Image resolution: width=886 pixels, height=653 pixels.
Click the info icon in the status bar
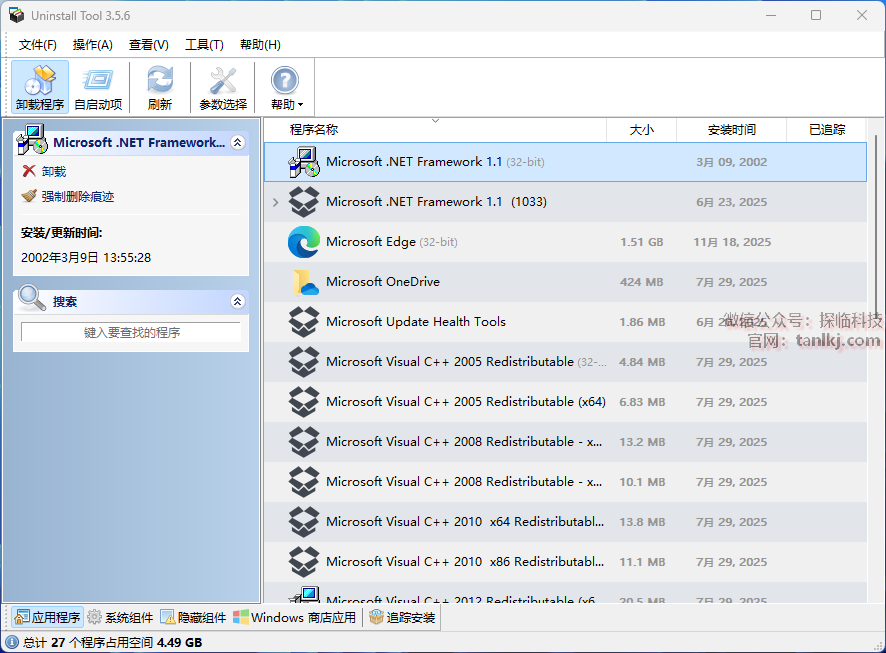coord(12,642)
